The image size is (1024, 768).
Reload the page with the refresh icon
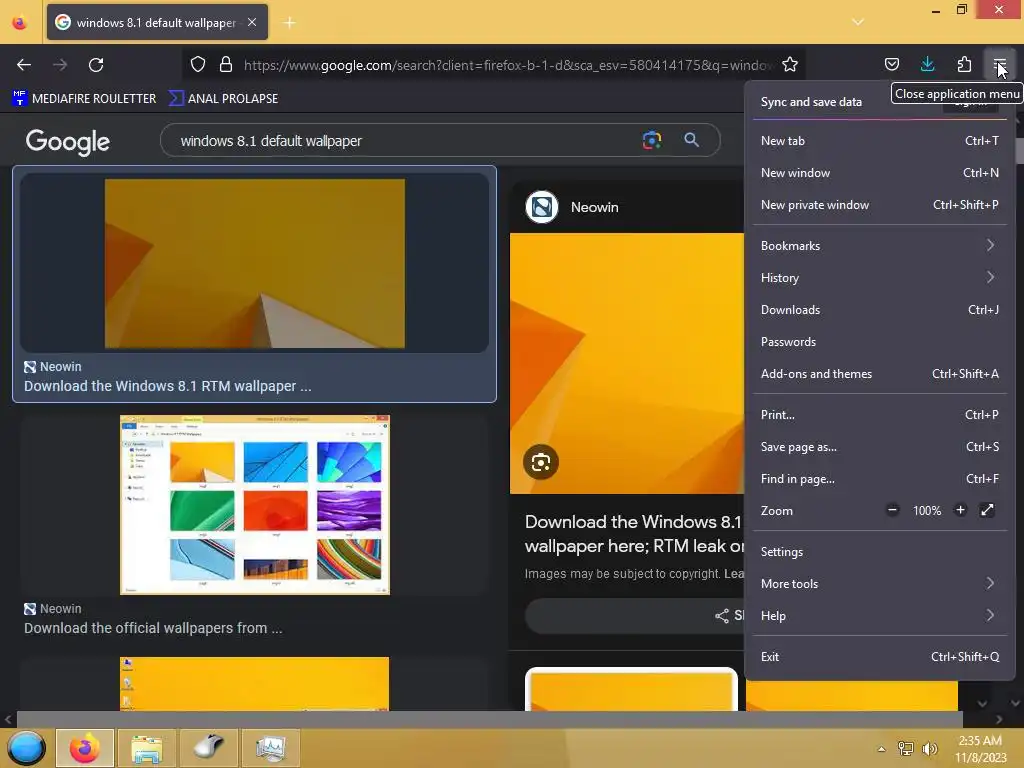pos(96,65)
